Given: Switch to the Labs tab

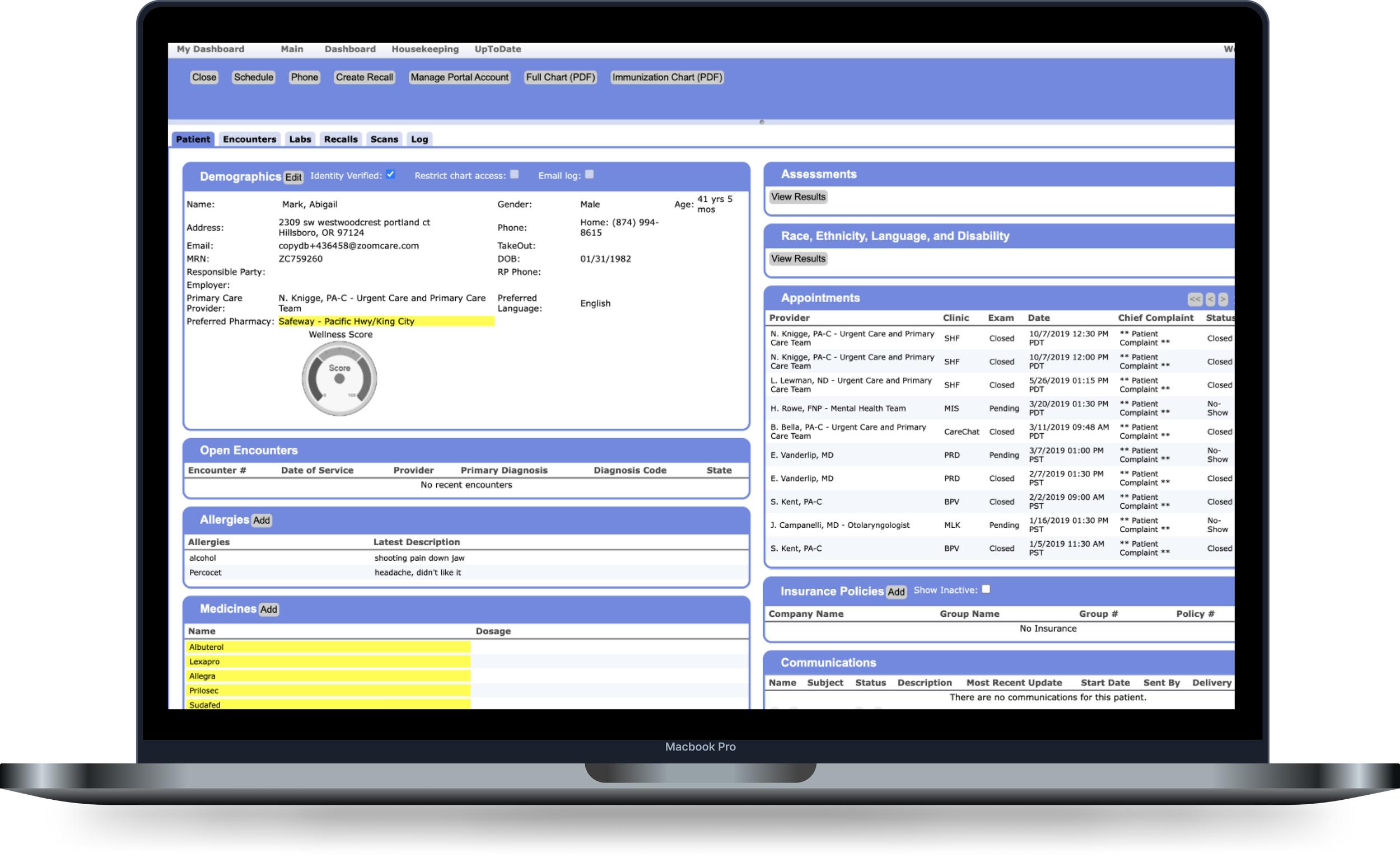Looking at the screenshot, I should (300, 139).
